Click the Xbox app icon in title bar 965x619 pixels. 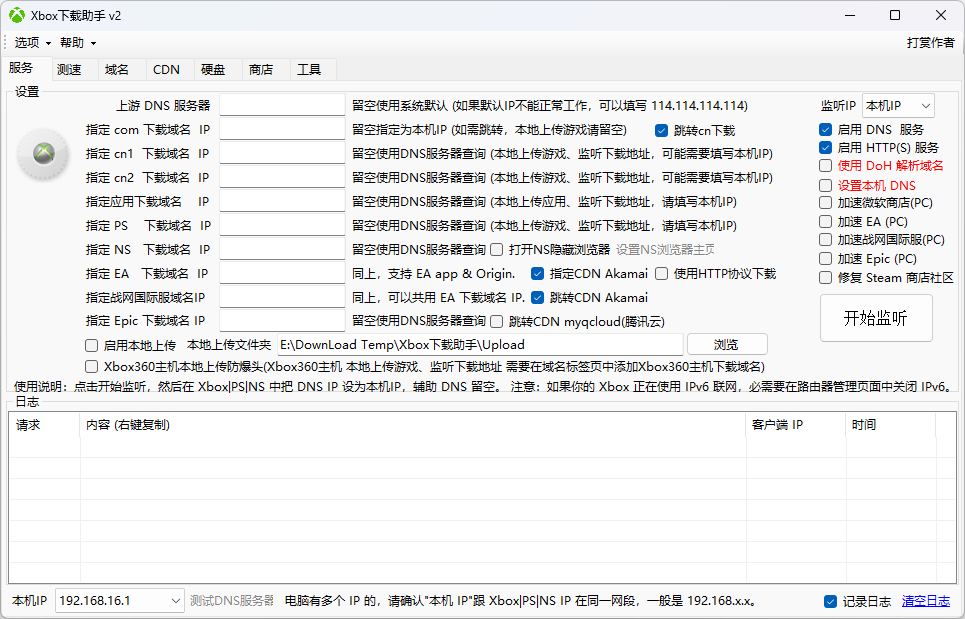click(x=17, y=15)
